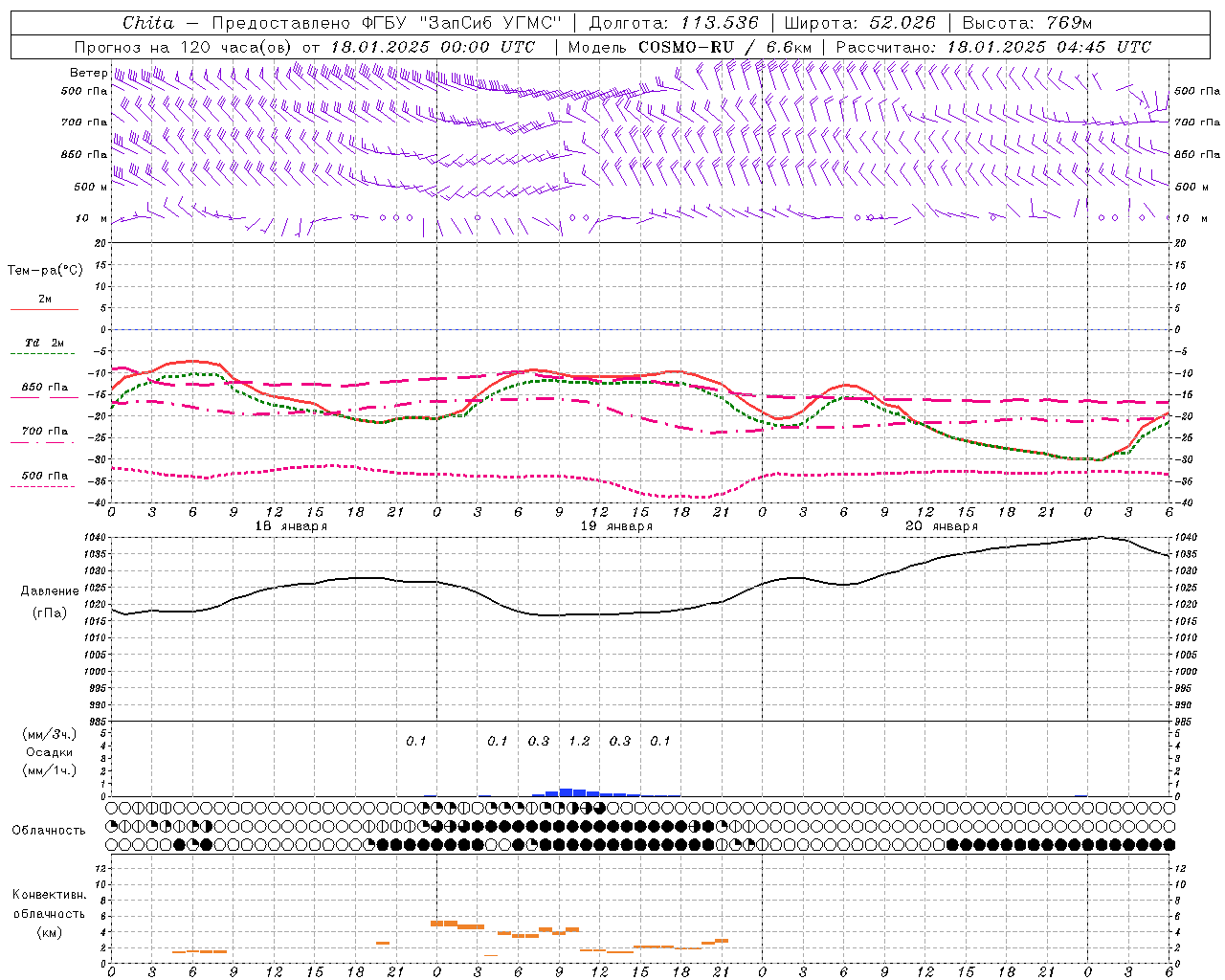Viewport: 1225px width, 980px height.
Task: Click the '850 гПа' temperature legend entry
Action: pyautogui.click(x=45, y=388)
